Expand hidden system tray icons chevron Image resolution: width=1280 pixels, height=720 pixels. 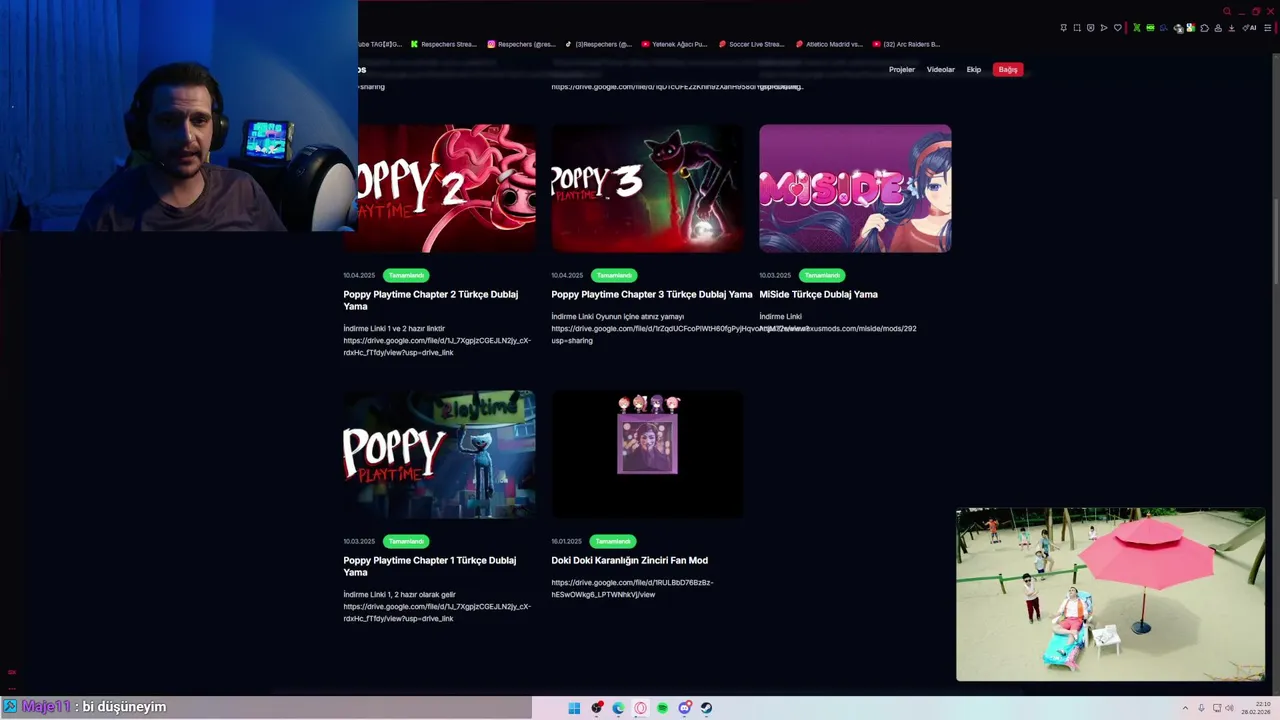point(1185,708)
